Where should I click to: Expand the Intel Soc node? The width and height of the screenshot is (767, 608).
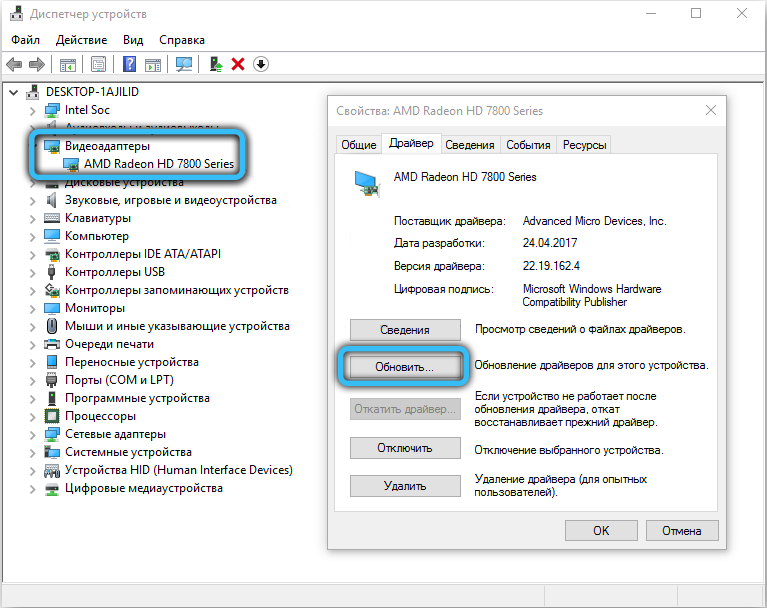coord(32,111)
